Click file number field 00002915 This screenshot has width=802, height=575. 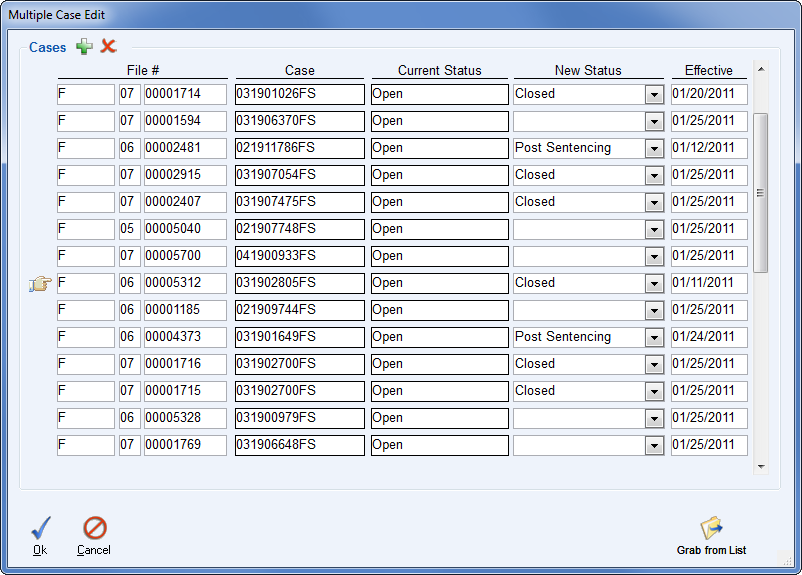point(185,175)
